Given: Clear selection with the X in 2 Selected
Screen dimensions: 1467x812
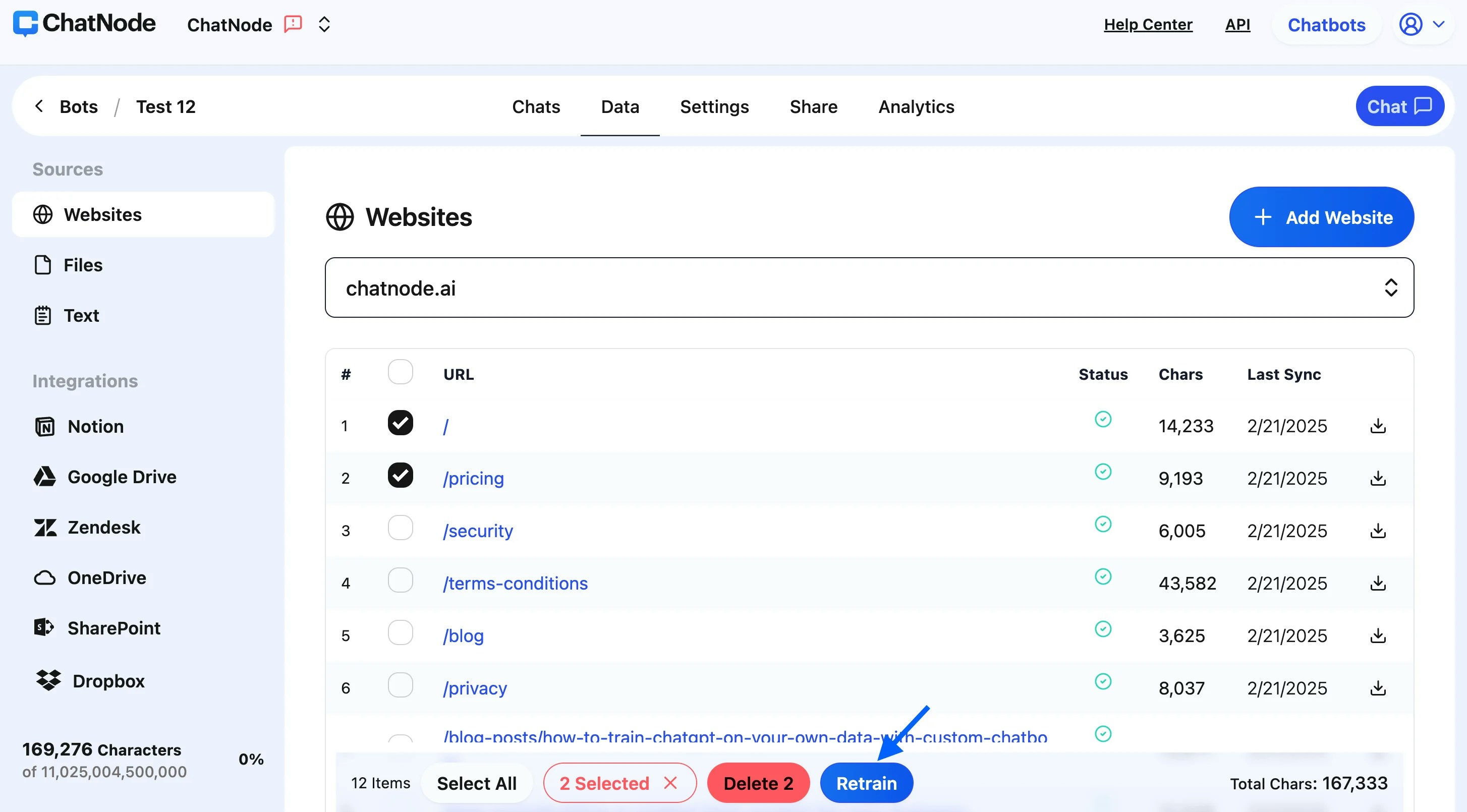Looking at the screenshot, I should 670,782.
